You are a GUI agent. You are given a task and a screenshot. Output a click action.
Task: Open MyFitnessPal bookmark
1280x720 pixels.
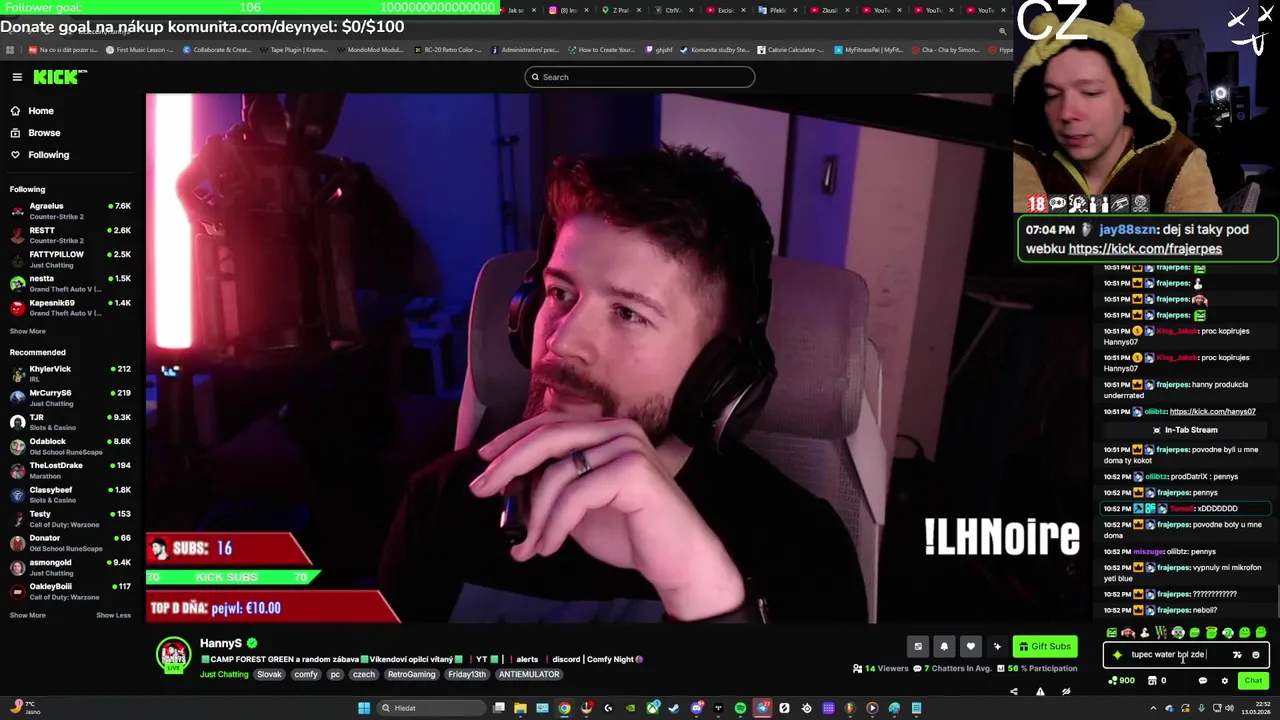click(x=868, y=49)
